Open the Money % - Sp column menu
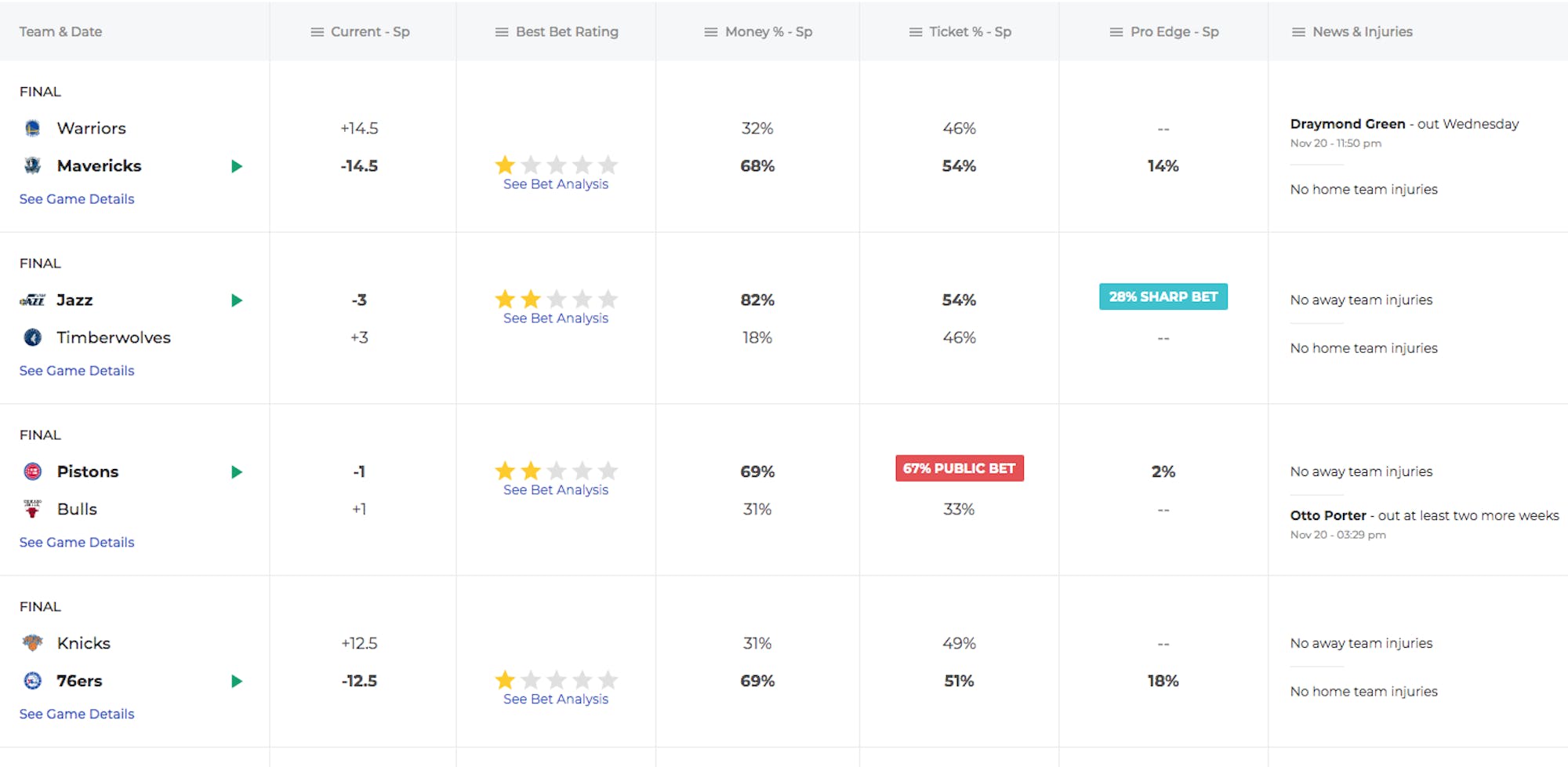 click(711, 32)
